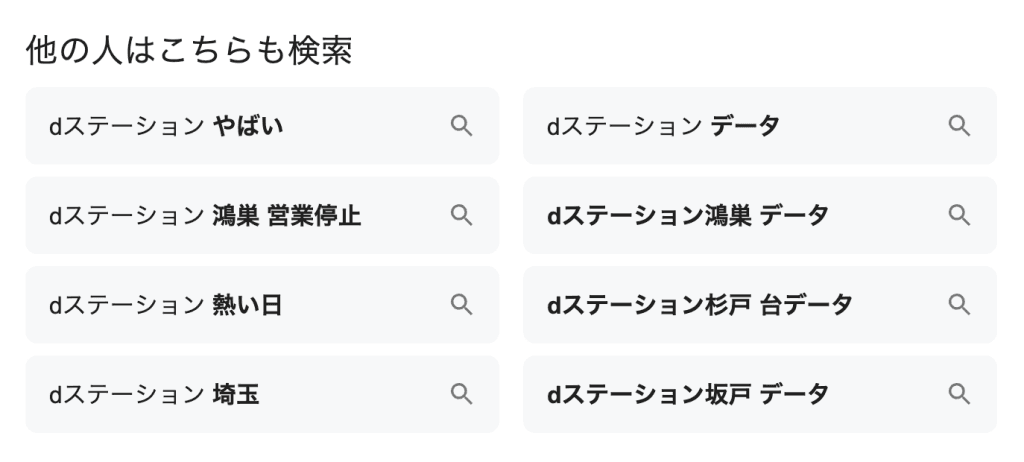The width and height of the screenshot is (1024, 462).
Task: Click the bold '熱い日' keyword
Action: click(x=248, y=305)
